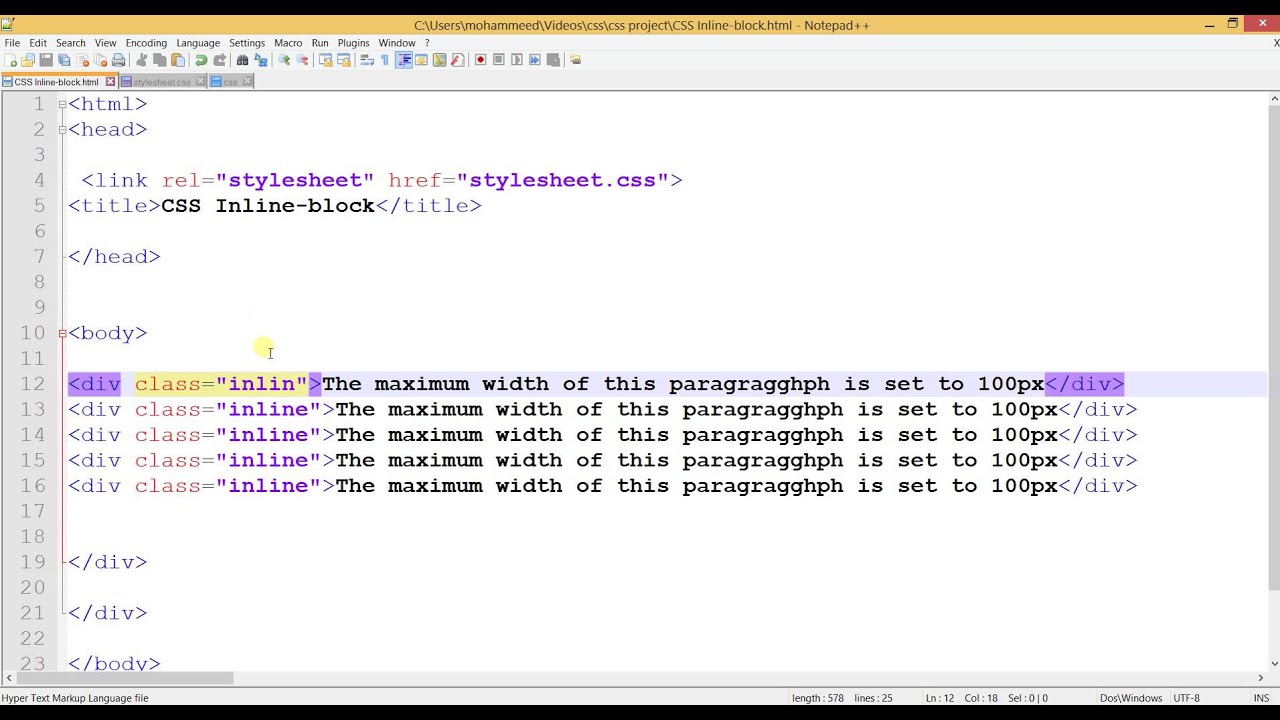This screenshot has height=720, width=1280.
Task: Click "Dos\Windows" in the status bar
Action: [x=1131, y=698]
